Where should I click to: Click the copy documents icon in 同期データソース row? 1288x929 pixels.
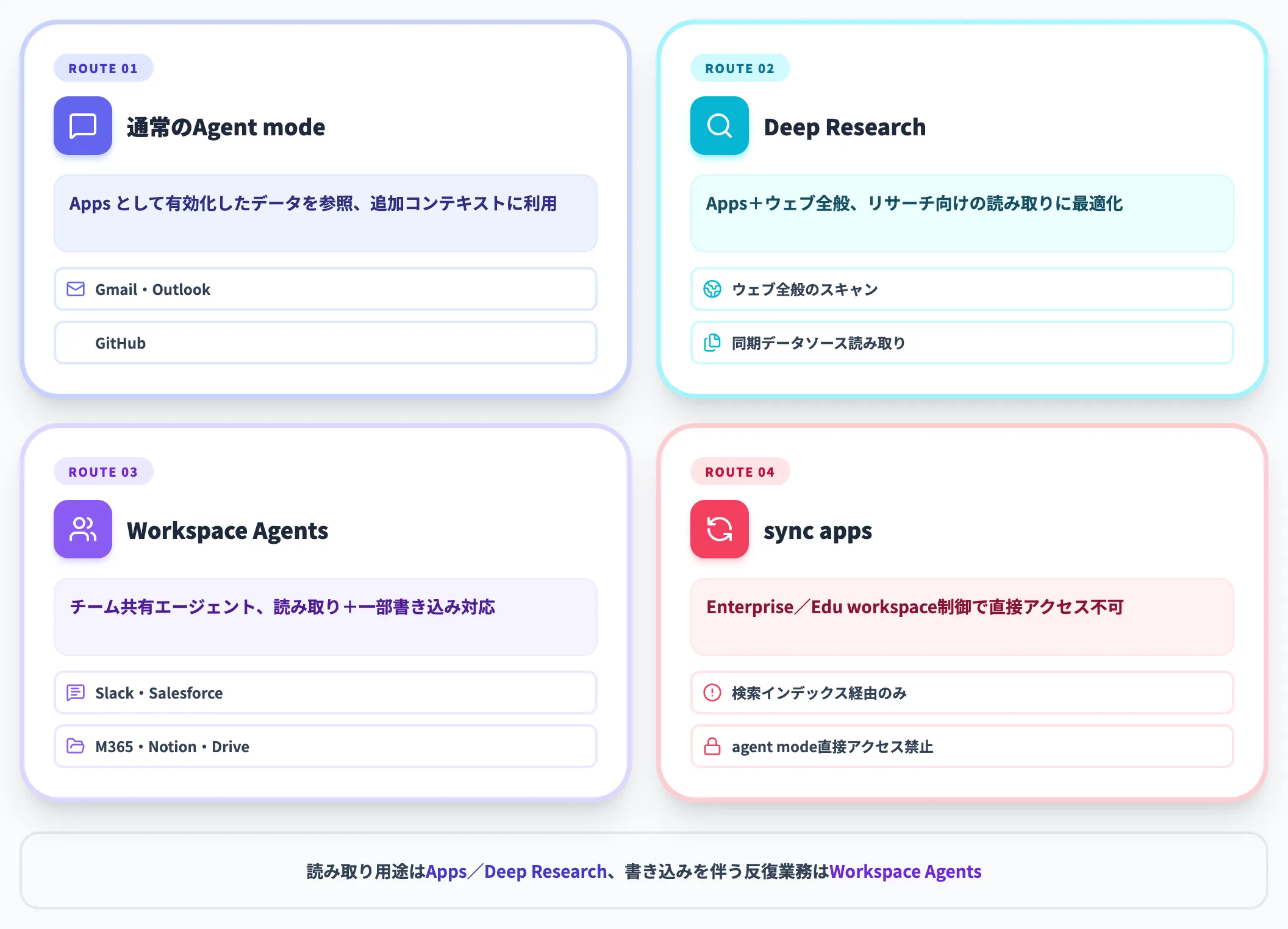tap(712, 343)
